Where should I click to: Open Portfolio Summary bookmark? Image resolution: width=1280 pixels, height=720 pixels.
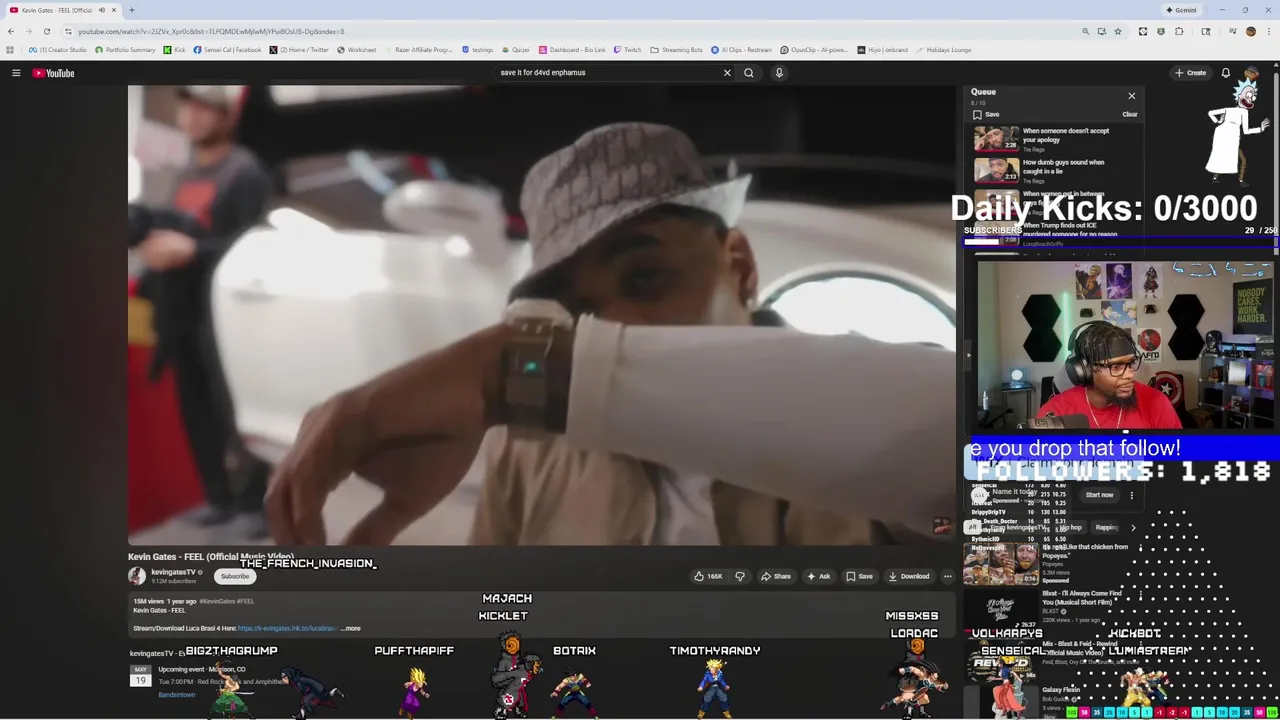click(125, 50)
